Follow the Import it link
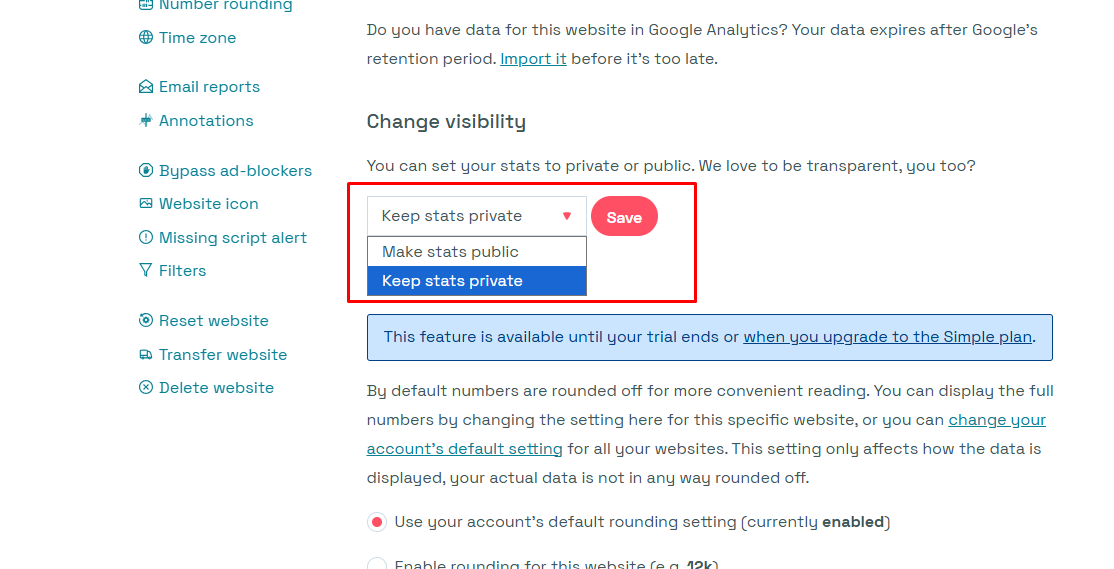This screenshot has height=569, width=1114. (533, 59)
